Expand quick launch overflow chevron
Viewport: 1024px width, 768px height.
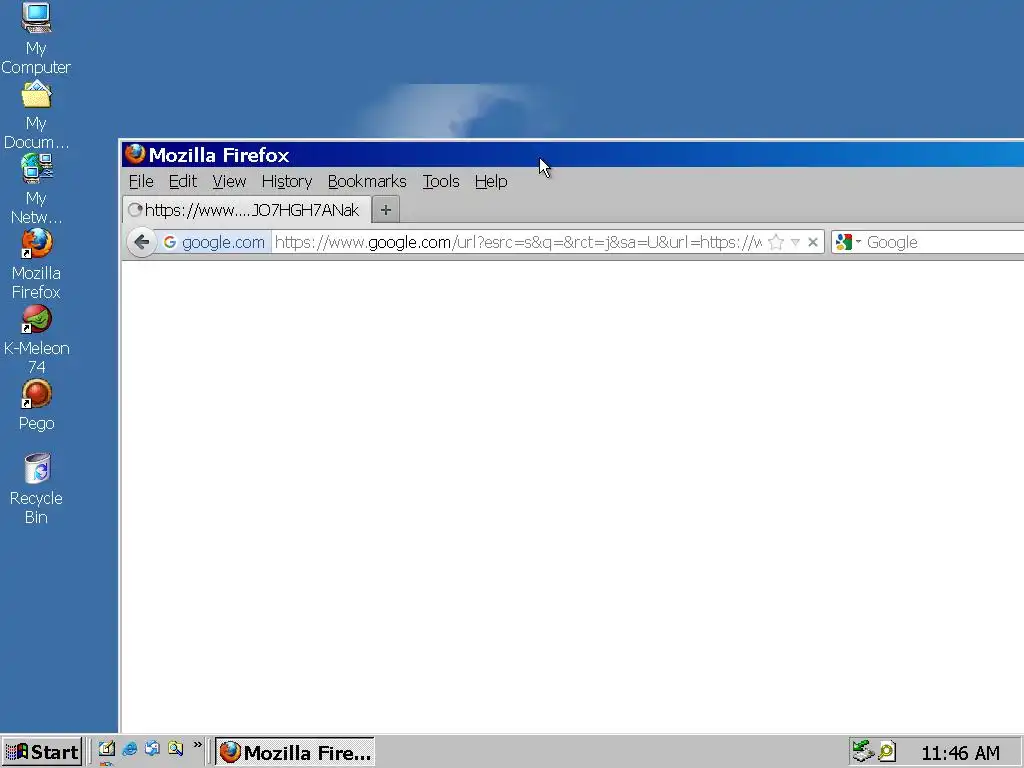pos(197,745)
